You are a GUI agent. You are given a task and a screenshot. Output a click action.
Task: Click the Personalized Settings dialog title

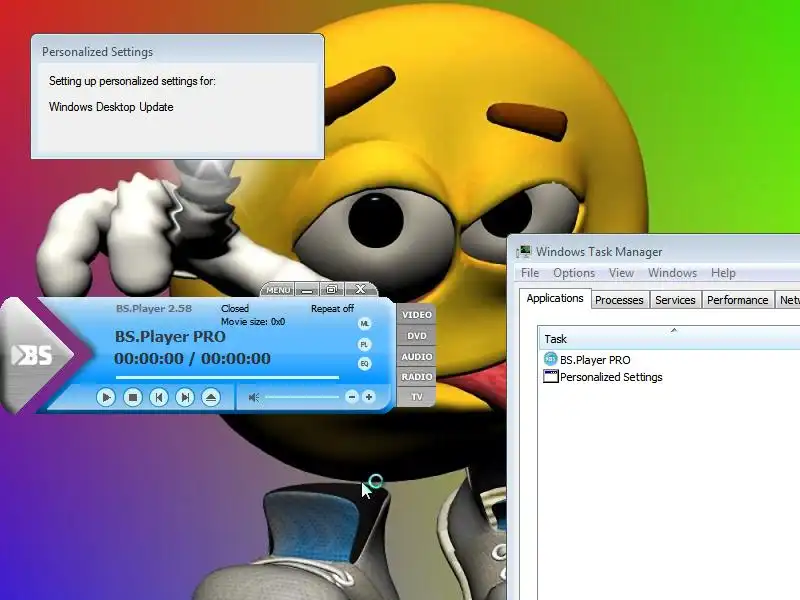point(97,52)
